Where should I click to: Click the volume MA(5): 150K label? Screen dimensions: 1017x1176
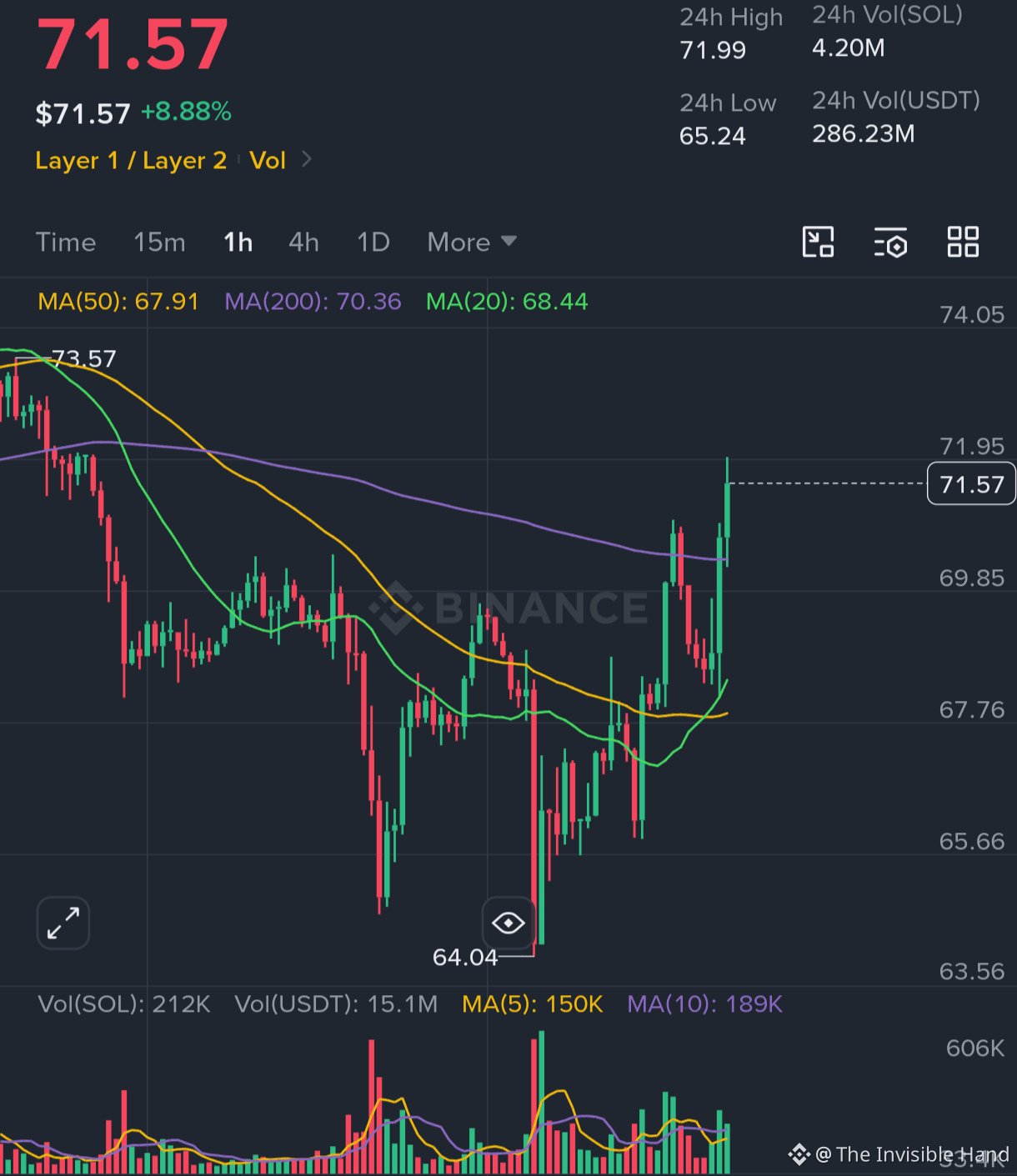click(x=533, y=1003)
